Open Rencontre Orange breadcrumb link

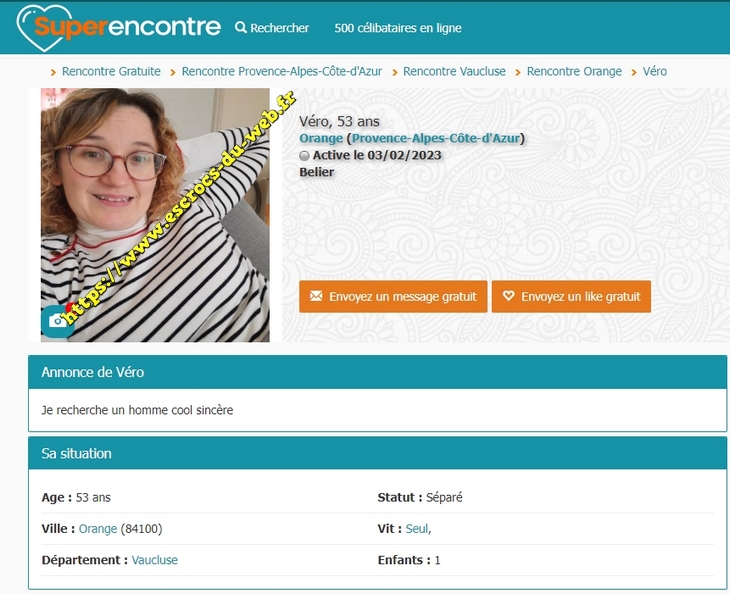[x=574, y=71]
